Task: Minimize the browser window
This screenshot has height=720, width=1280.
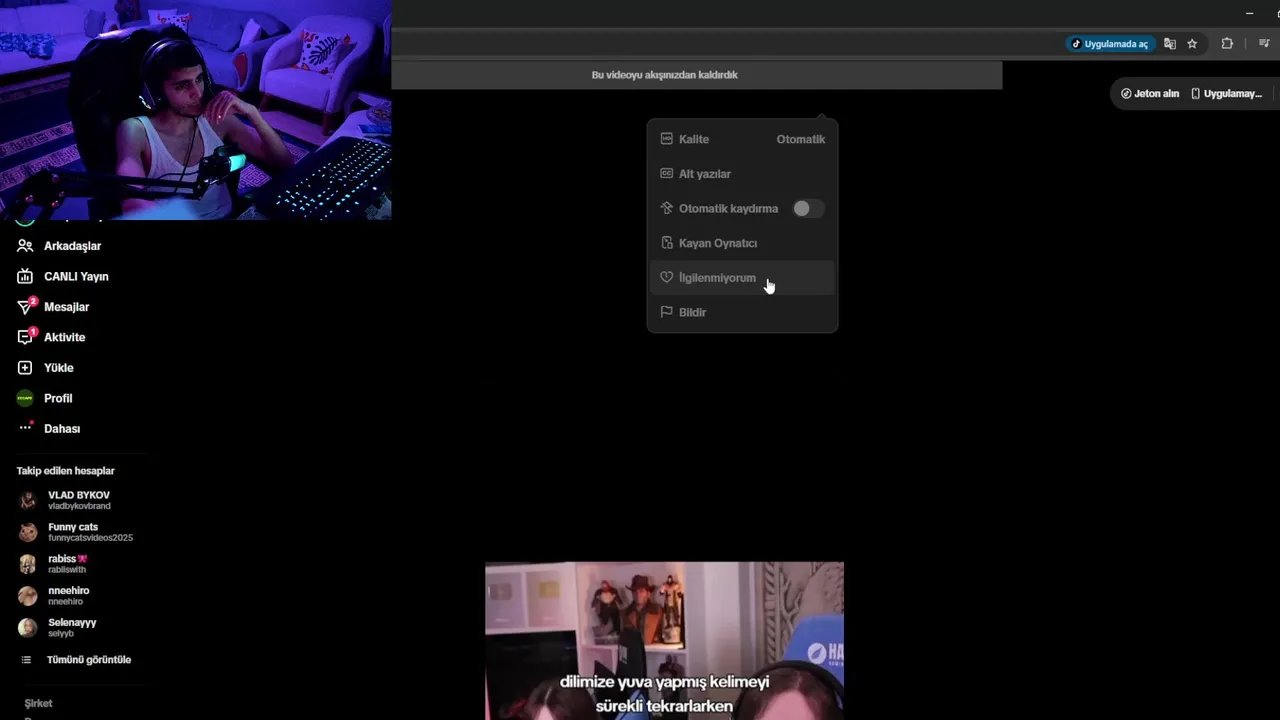Action: point(1249,13)
